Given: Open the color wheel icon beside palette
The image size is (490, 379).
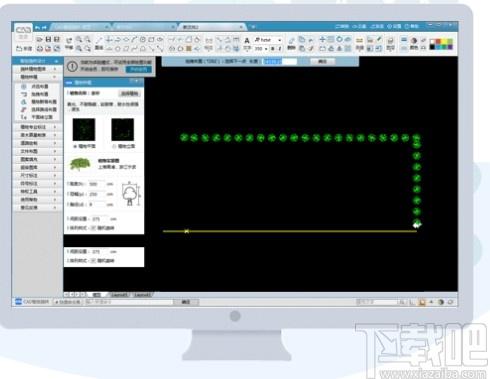Looking at the screenshot, I should pos(414,40).
